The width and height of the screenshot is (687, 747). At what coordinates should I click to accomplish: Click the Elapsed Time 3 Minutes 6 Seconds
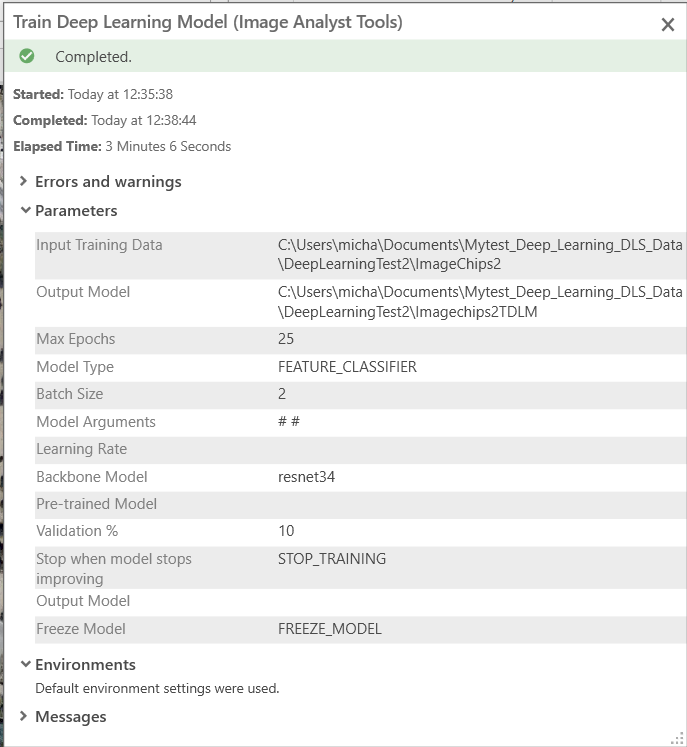pyautogui.click(x=168, y=146)
